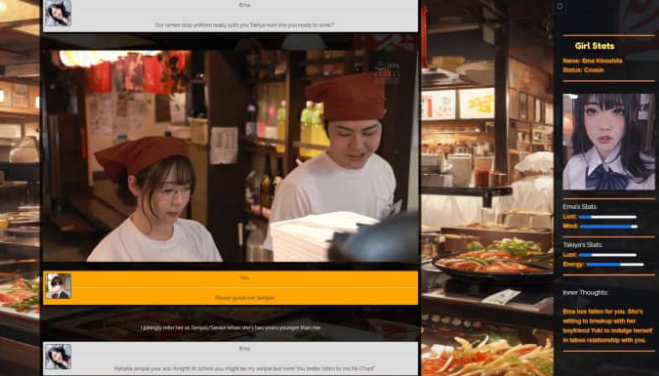
Task: Click 'Status: Cousin' in the sidebar
Action: click(x=583, y=70)
